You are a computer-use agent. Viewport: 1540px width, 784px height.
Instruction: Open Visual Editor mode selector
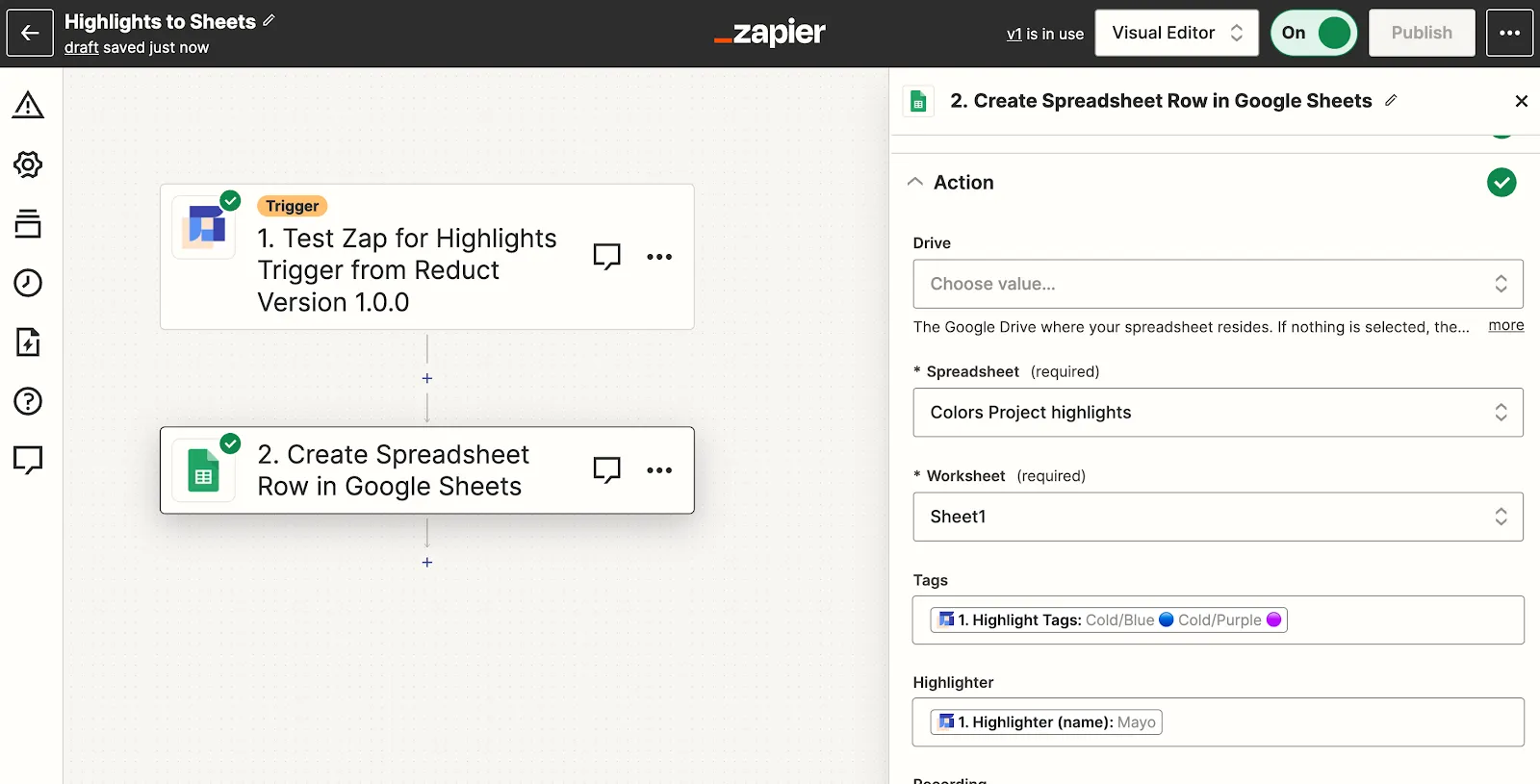[x=1176, y=33]
